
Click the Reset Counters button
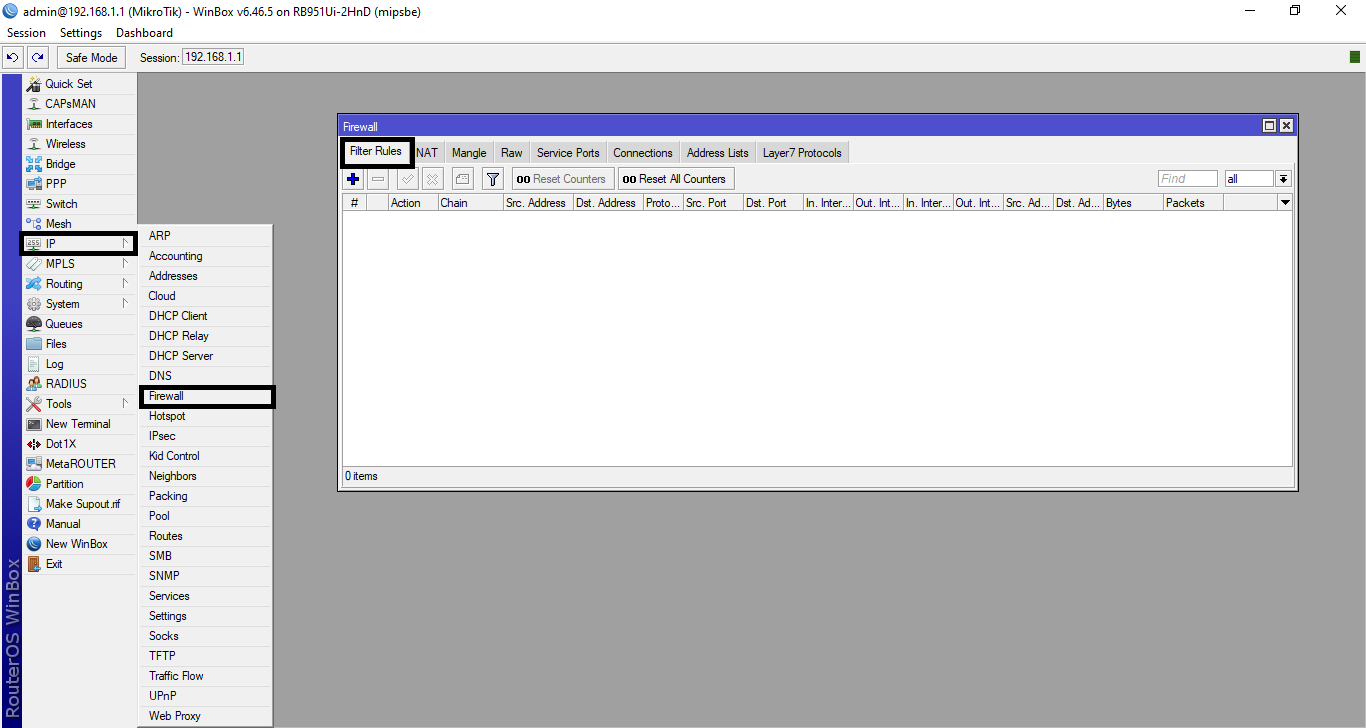[x=563, y=179]
